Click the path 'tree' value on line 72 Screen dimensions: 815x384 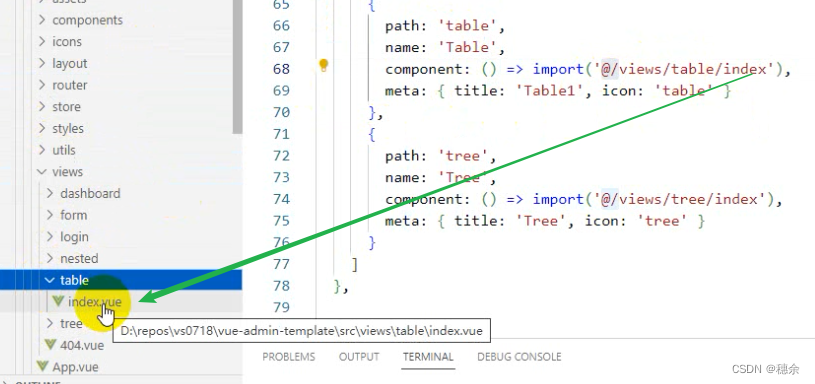point(463,156)
